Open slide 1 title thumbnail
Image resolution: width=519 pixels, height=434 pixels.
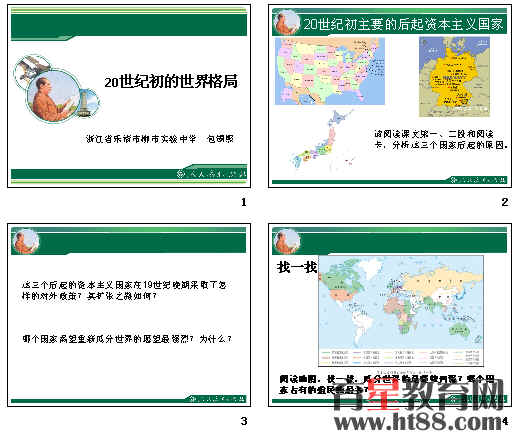[x=129, y=96]
